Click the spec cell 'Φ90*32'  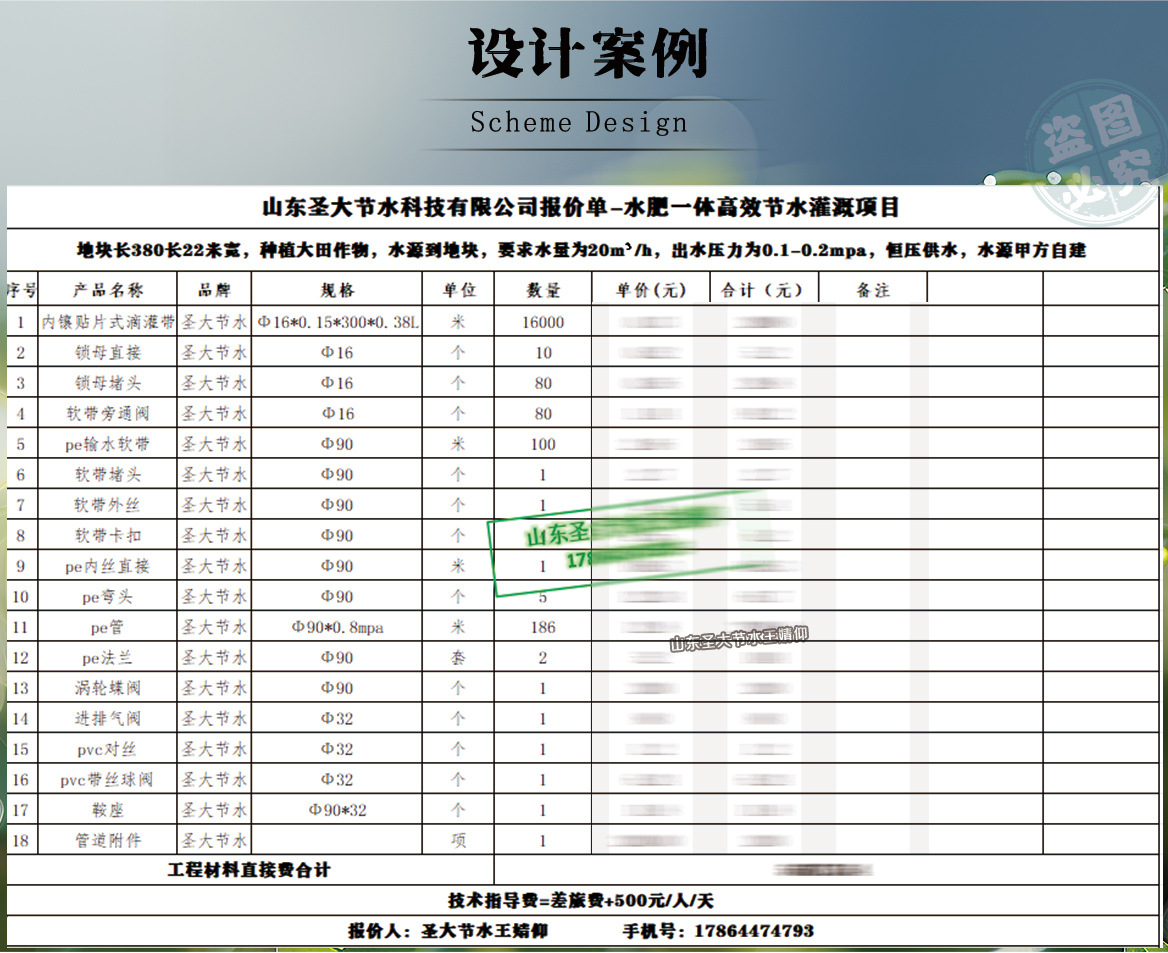click(337, 810)
